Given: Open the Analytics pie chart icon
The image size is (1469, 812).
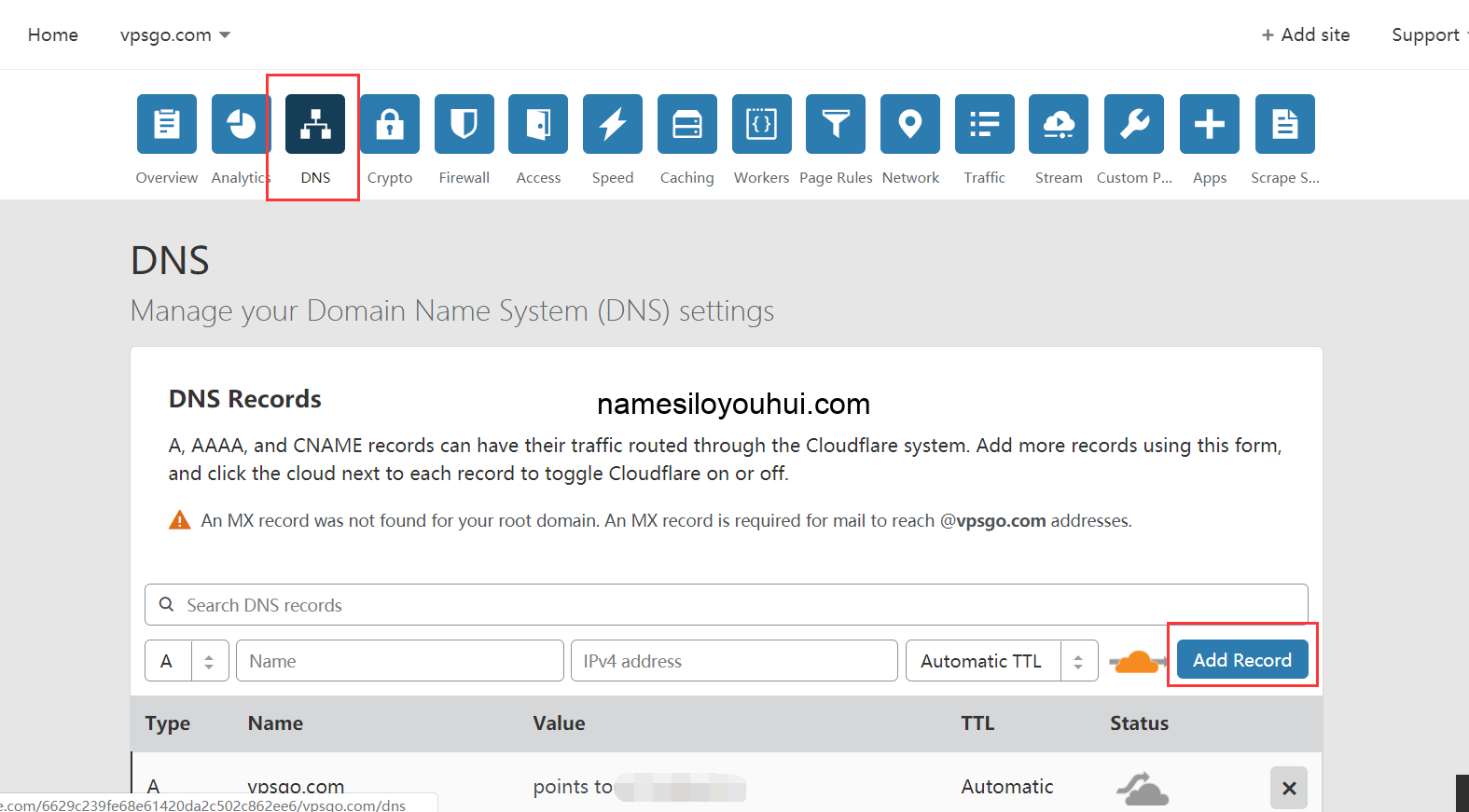Looking at the screenshot, I should pyautogui.click(x=241, y=124).
